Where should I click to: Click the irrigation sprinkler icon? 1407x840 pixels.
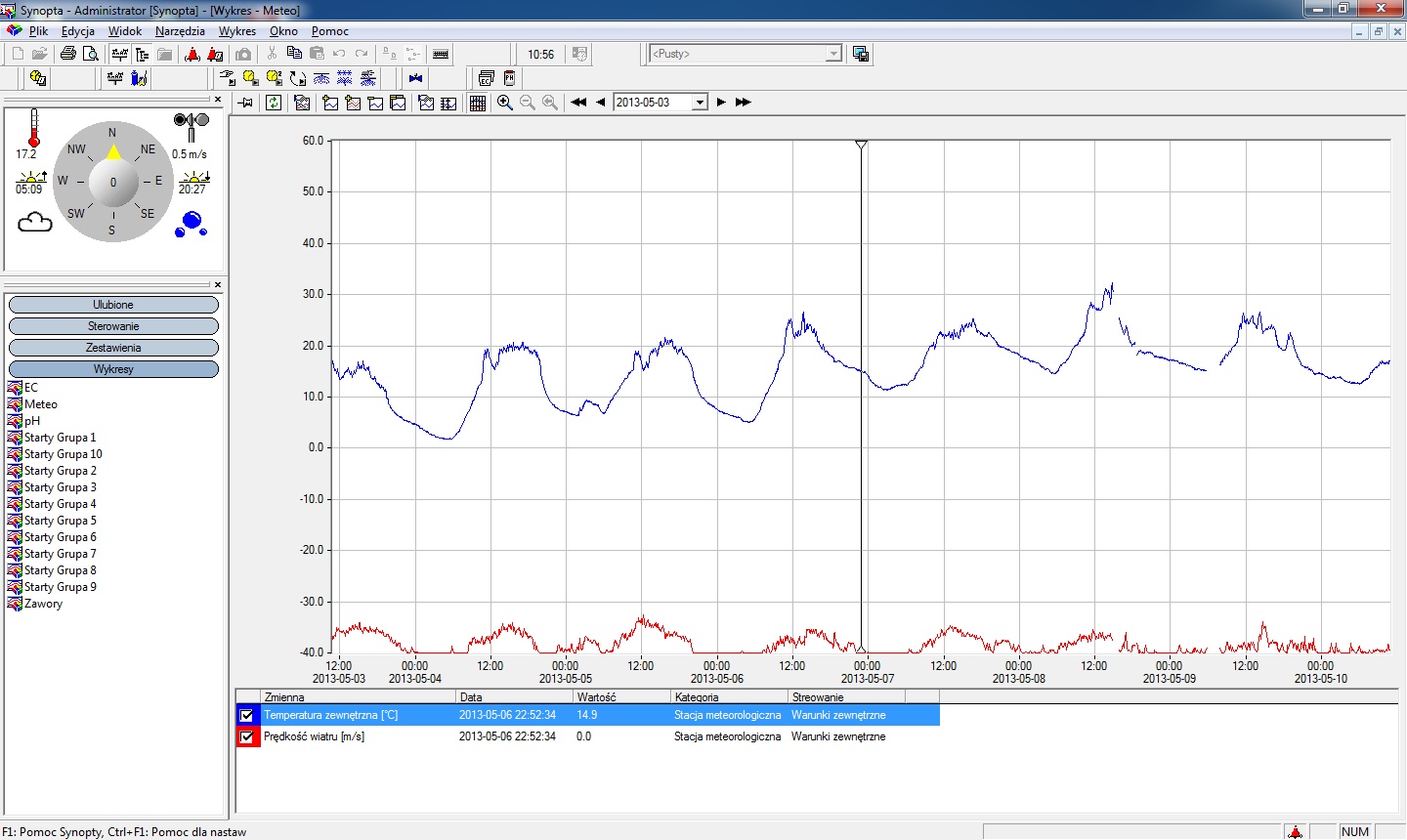coord(321,78)
